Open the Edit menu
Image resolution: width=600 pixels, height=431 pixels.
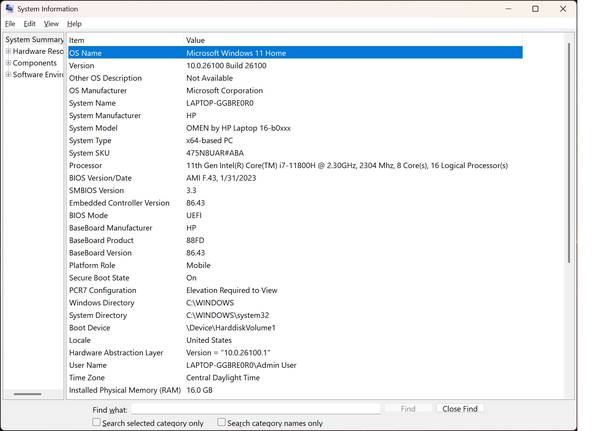coord(29,24)
